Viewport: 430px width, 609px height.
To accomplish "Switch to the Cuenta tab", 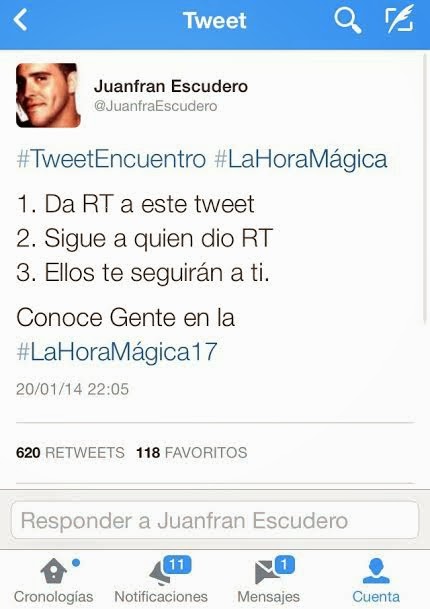I will [x=376, y=580].
